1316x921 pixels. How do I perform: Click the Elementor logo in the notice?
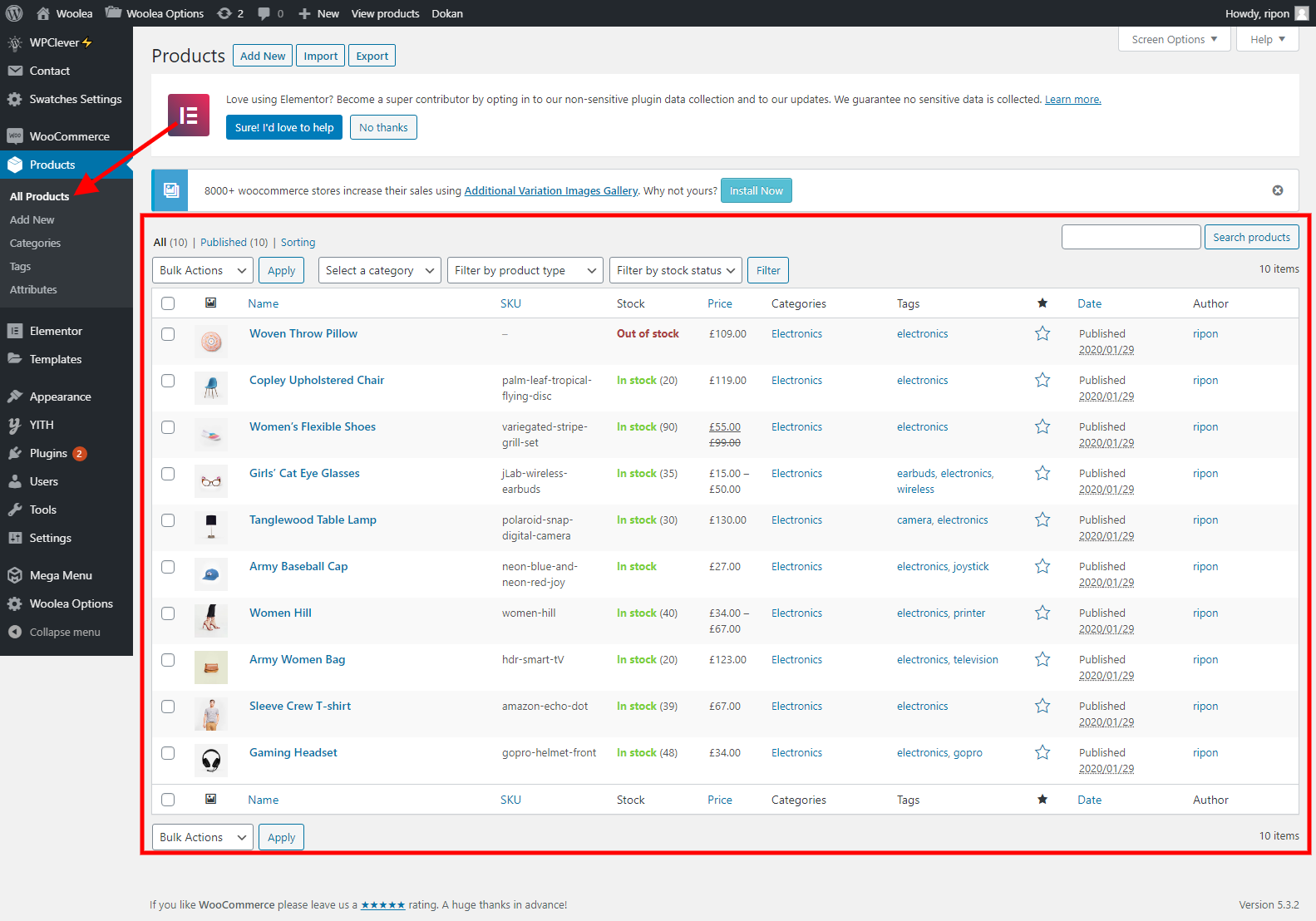(189, 116)
